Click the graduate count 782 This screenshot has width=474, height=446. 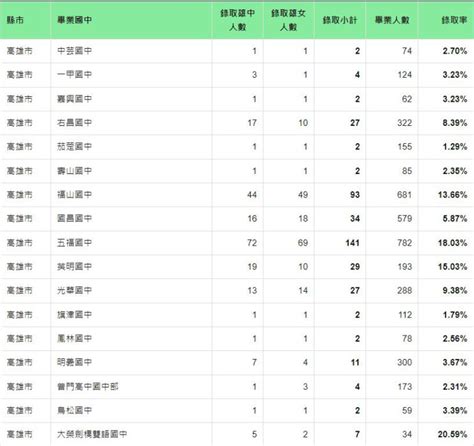(x=405, y=243)
